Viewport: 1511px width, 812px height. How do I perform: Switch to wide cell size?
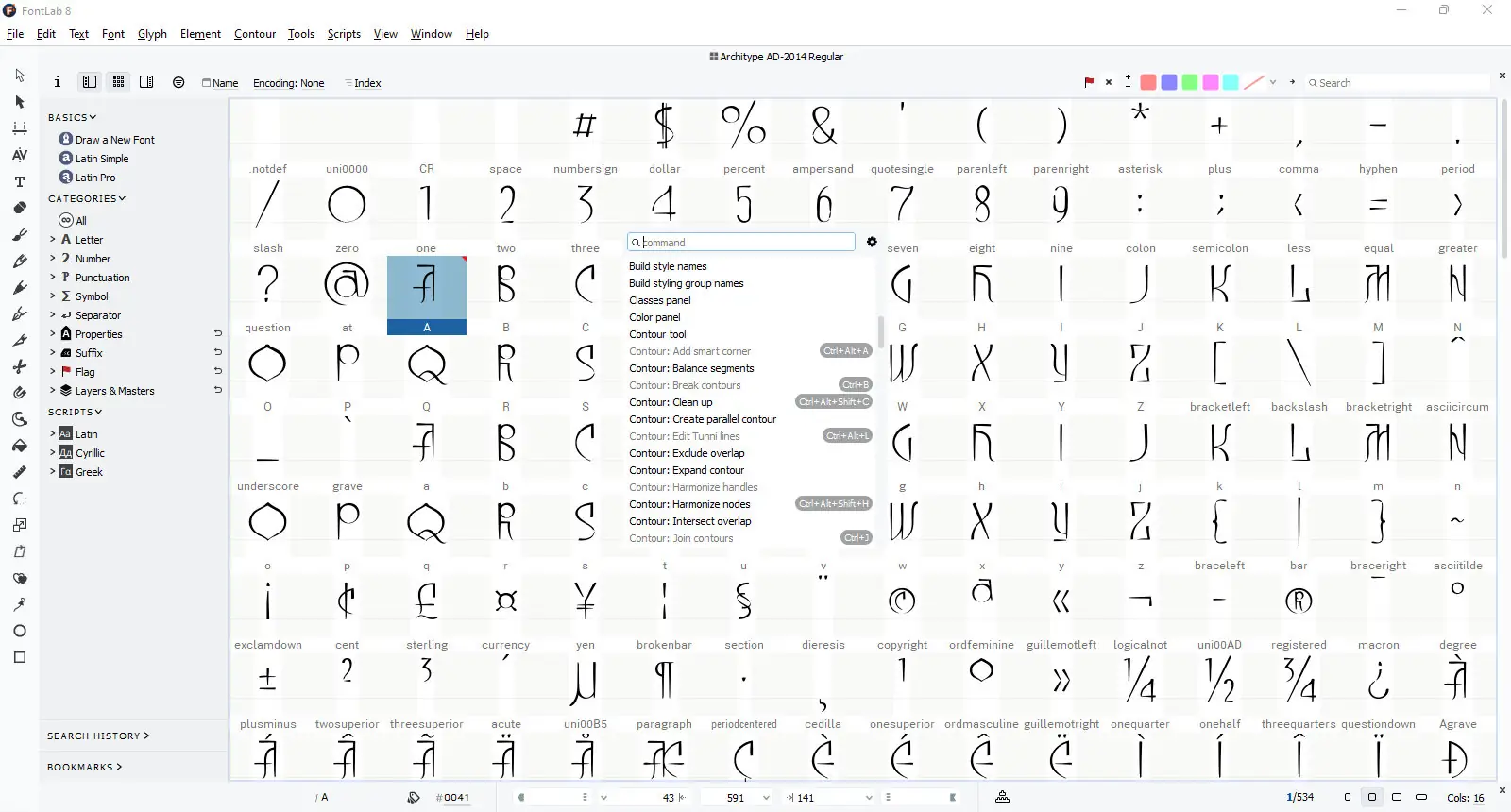pyautogui.click(x=1421, y=797)
